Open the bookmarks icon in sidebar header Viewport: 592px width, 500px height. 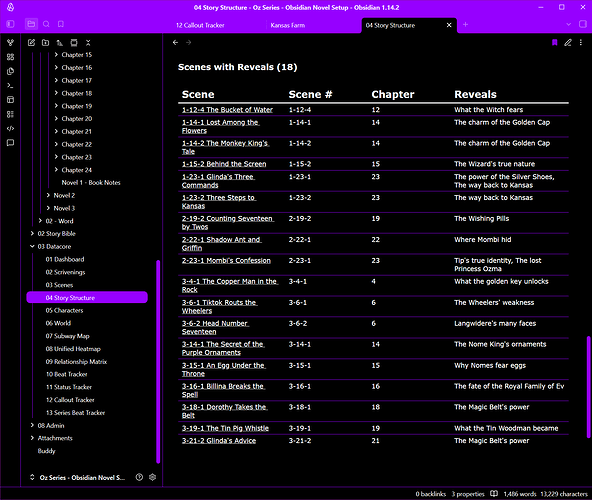click(x=61, y=24)
